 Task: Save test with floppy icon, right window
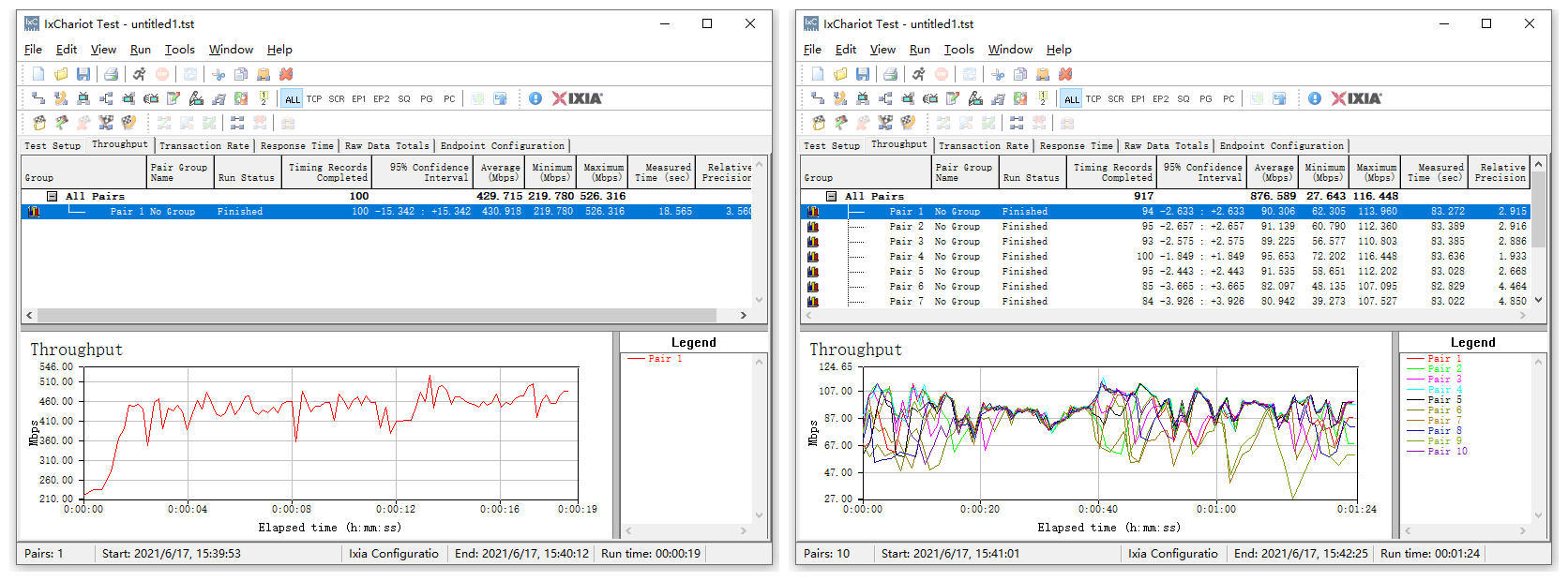point(863,74)
